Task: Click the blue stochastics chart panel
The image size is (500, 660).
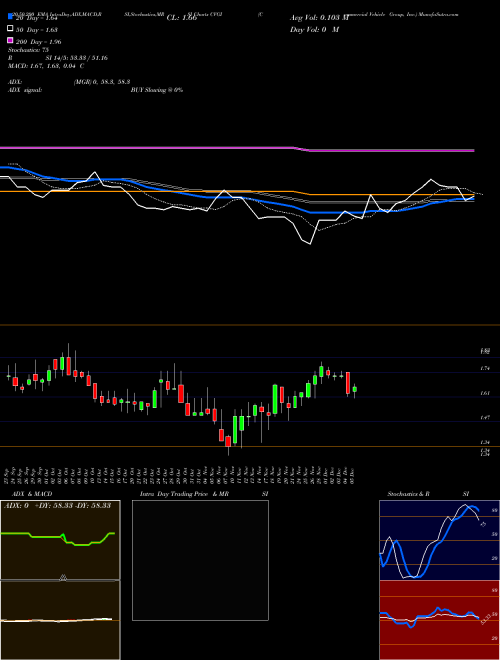Action: point(439,540)
